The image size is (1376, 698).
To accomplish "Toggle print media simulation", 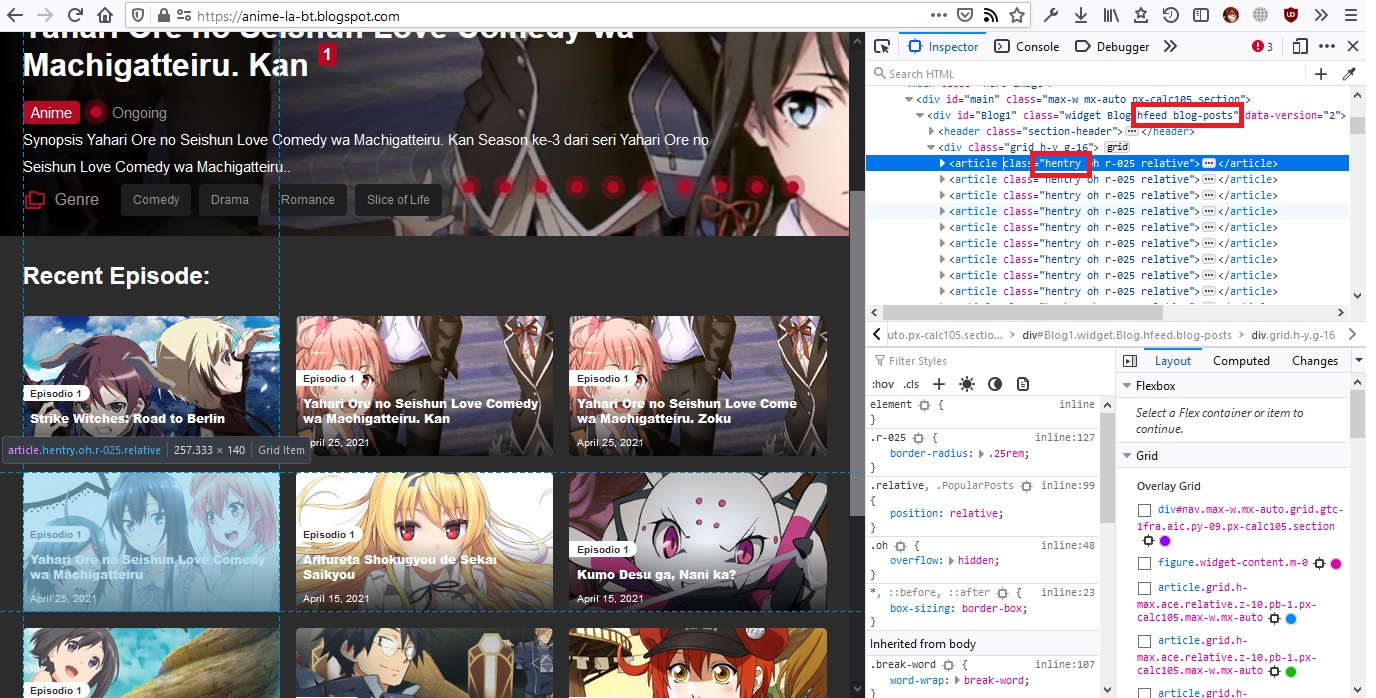I will [x=1023, y=384].
